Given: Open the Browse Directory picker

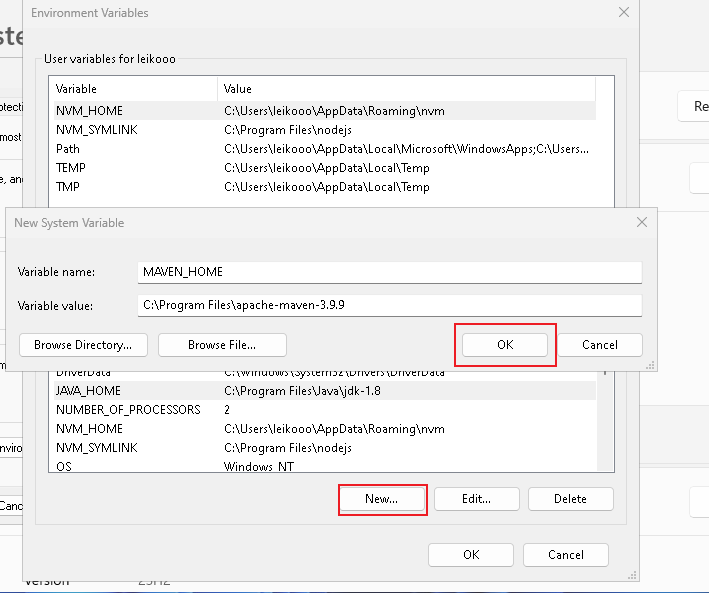Looking at the screenshot, I should coord(83,345).
